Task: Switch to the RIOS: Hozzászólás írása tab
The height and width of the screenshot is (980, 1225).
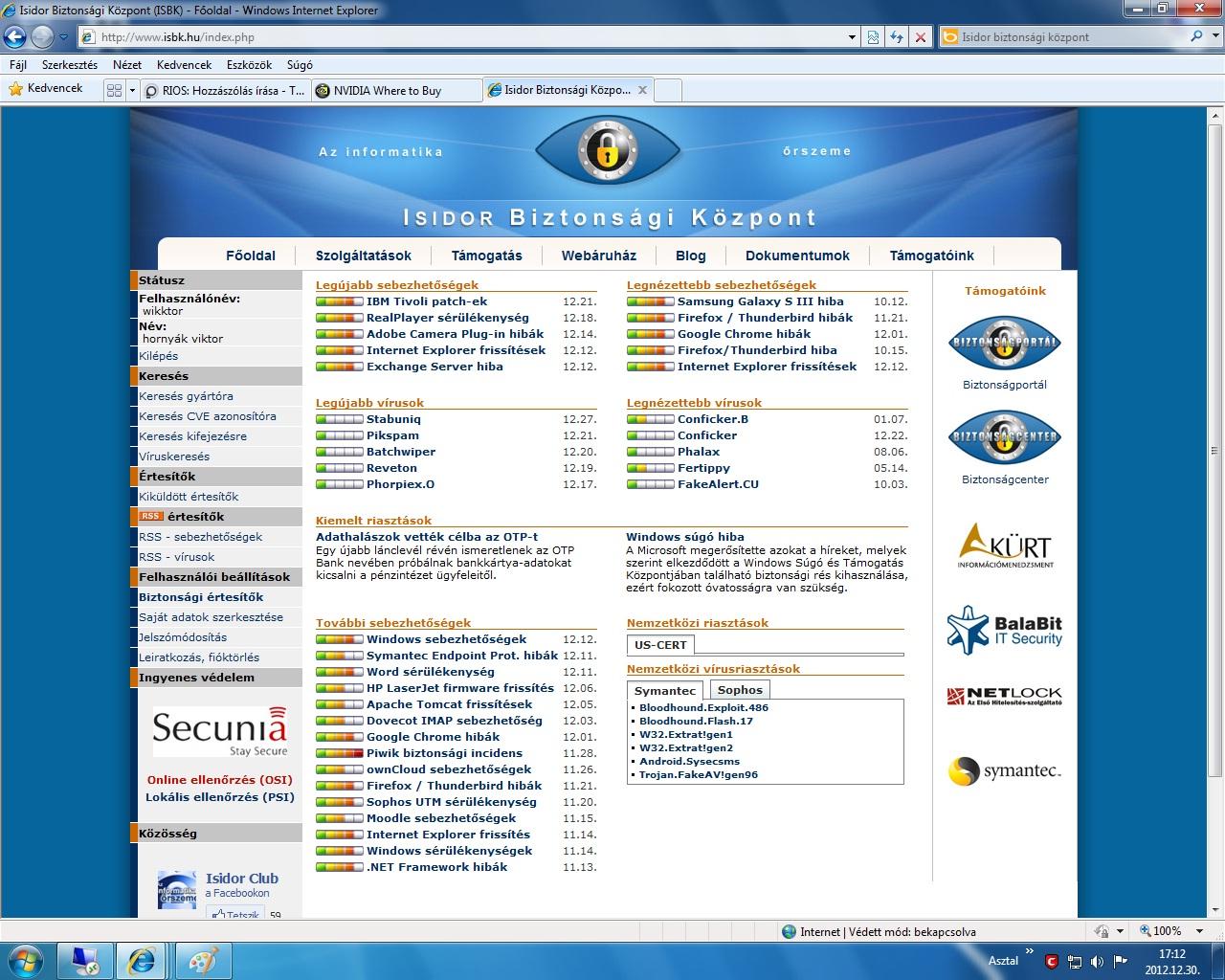Action: point(225,91)
